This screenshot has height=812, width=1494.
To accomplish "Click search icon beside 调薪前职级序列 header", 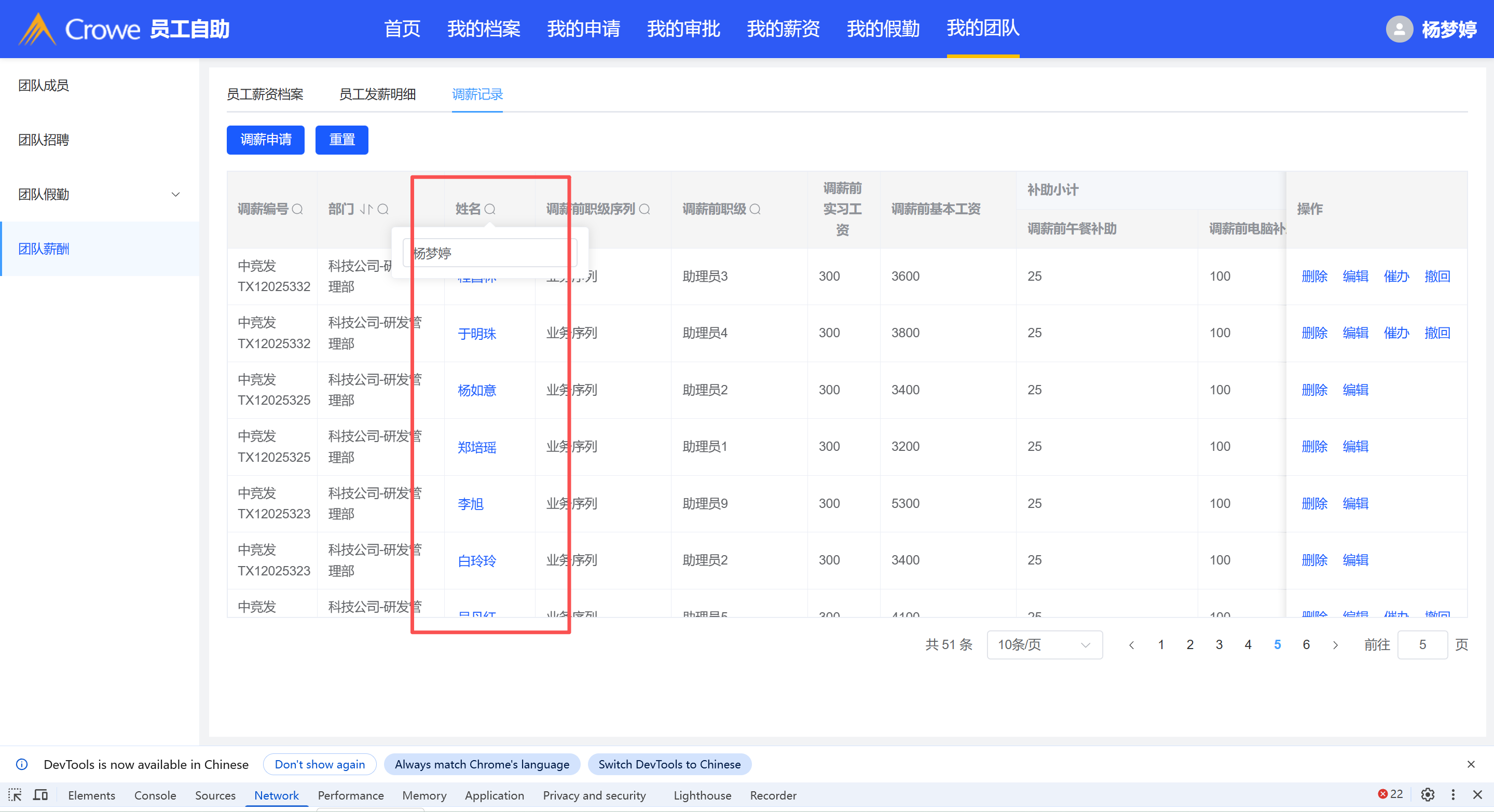I will tap(645, 210).
